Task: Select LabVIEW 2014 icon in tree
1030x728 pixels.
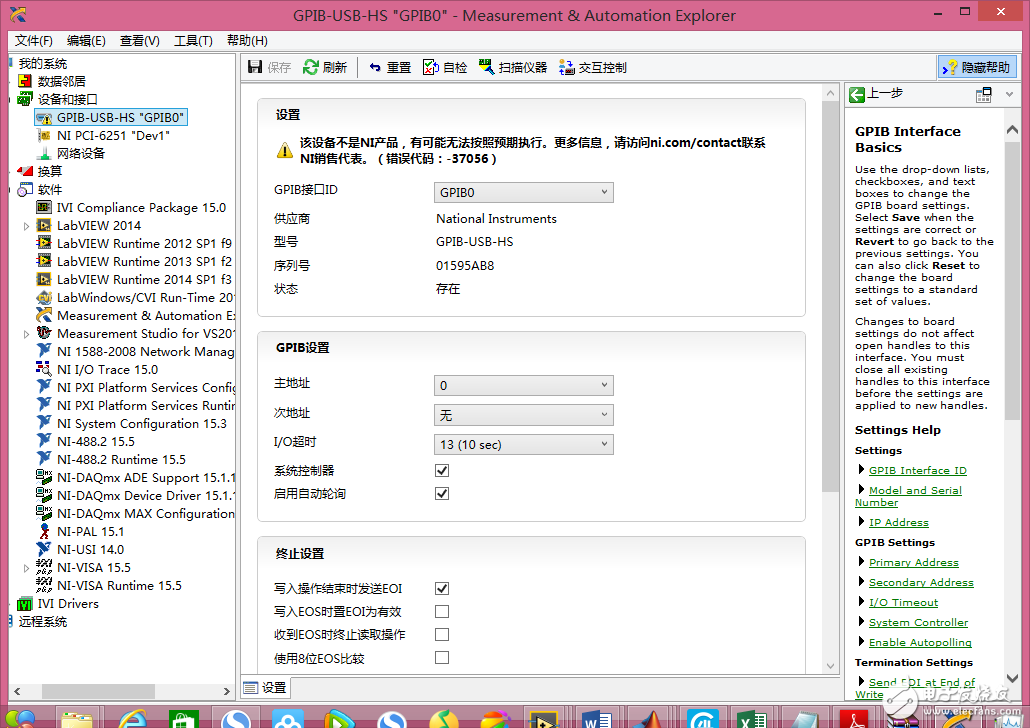Action: pyautogui.click(x=44, y=225)
